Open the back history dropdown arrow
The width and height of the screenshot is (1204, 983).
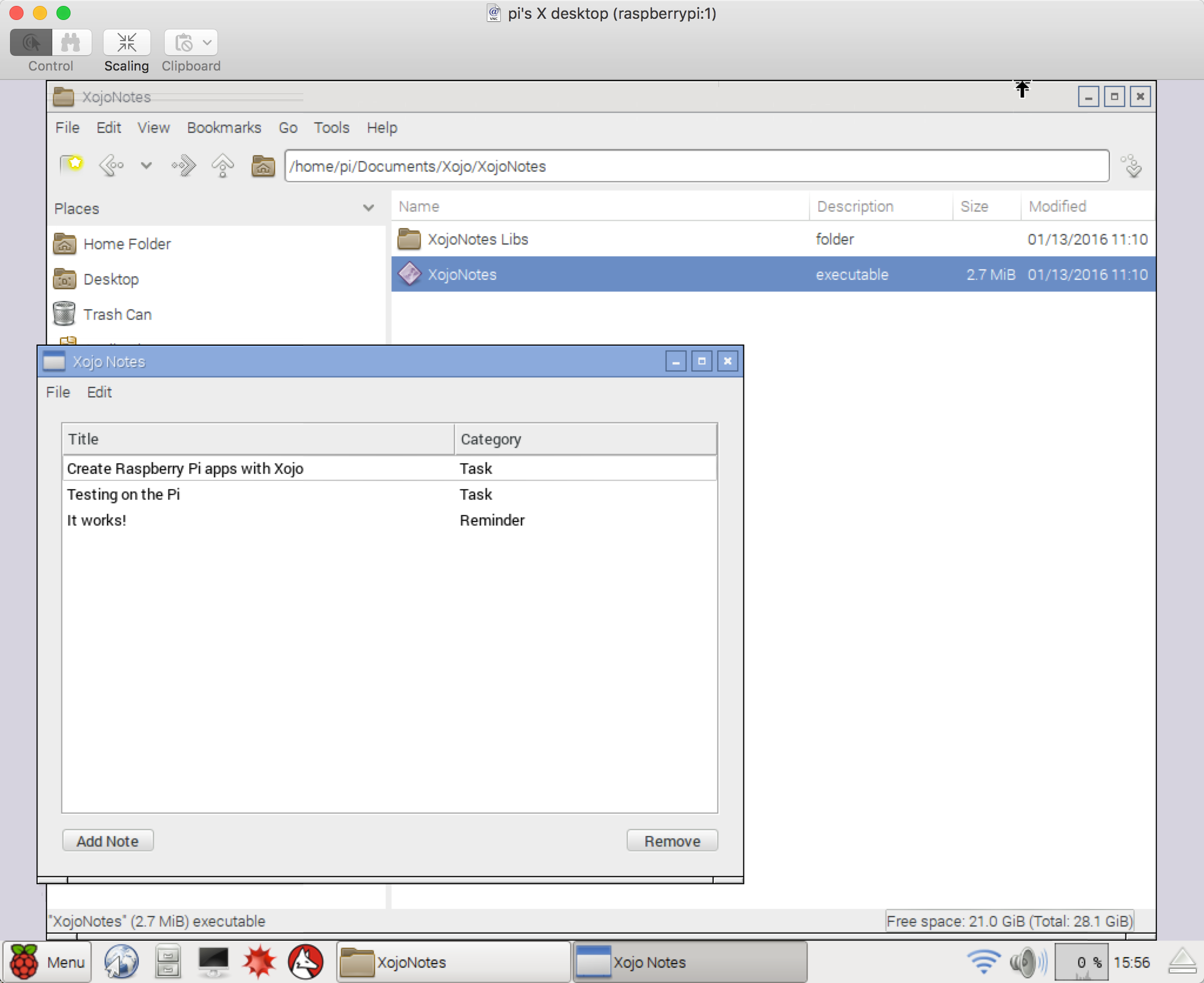coord(146,166)
